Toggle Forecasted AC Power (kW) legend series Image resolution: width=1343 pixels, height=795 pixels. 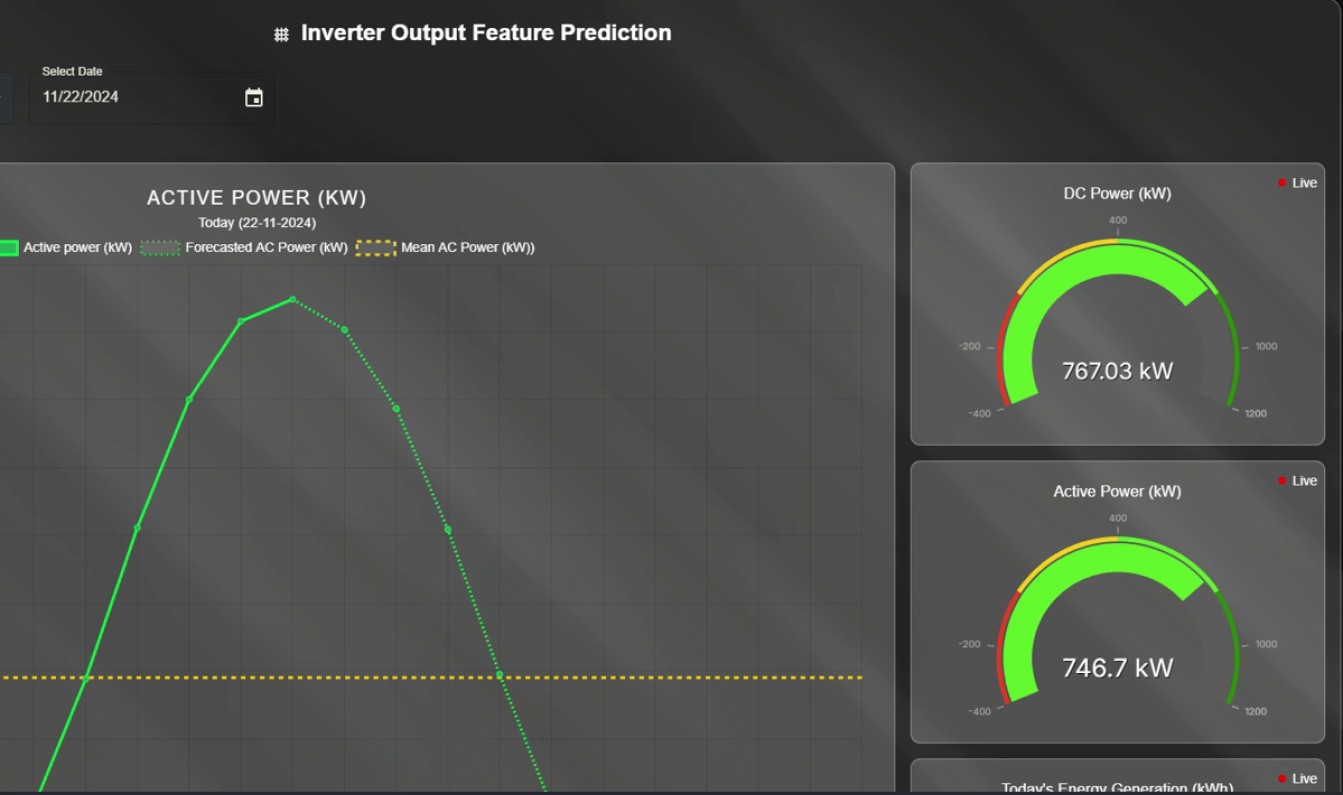[x=244, y=247]
